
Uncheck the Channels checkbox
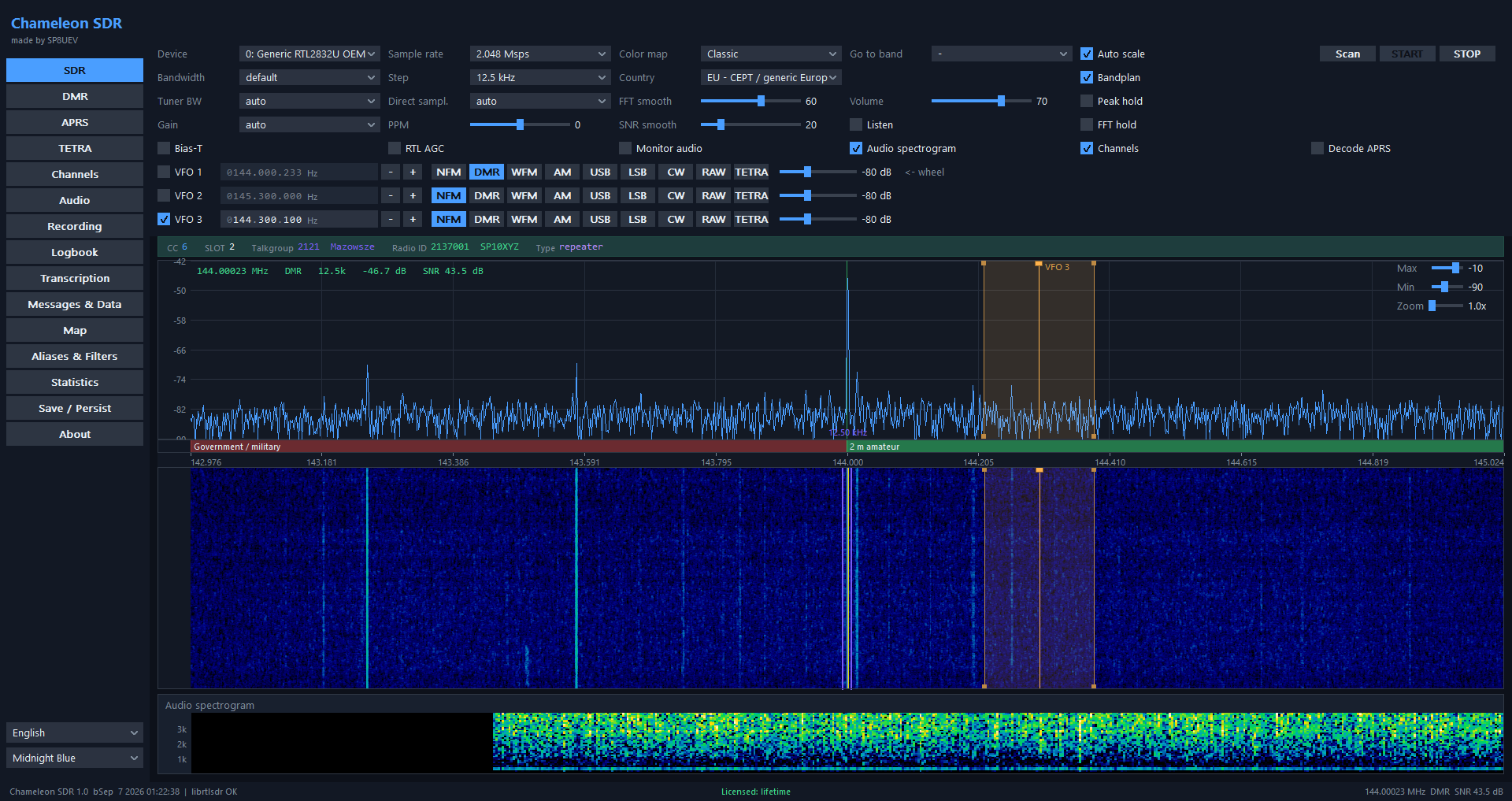tap(1087, 148)
